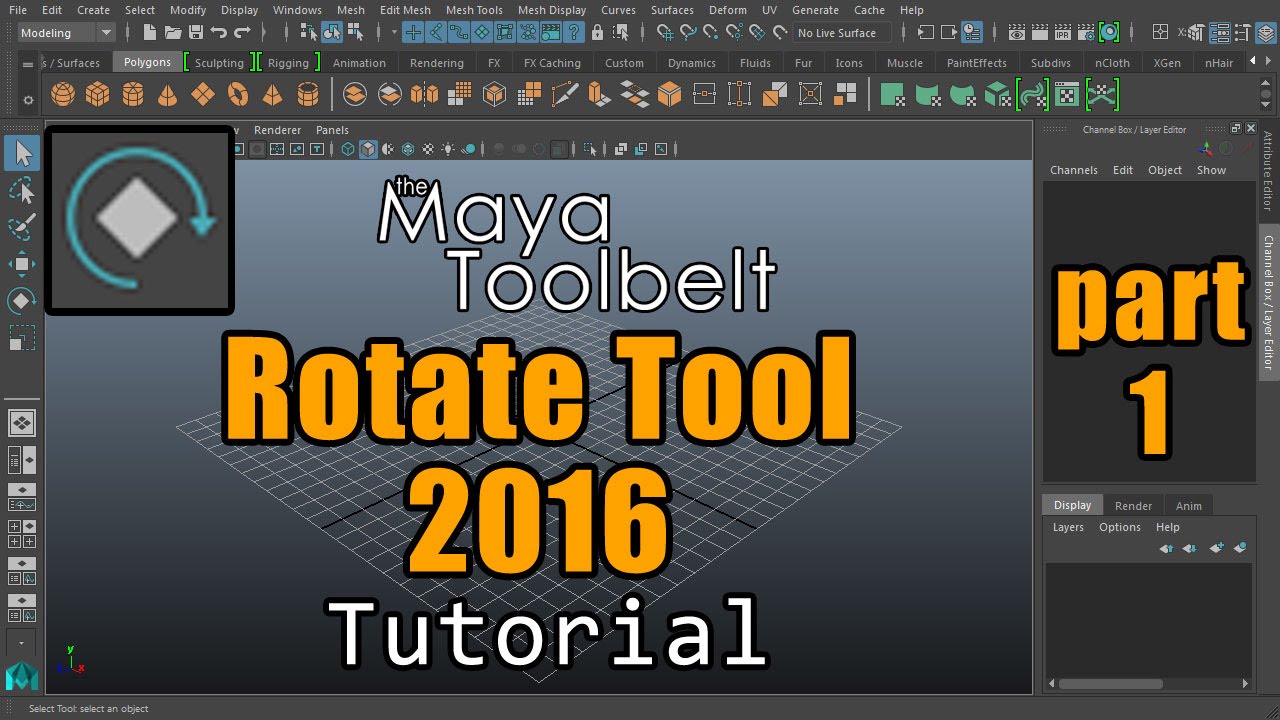This screenshot has height=720, width=1280.
Task: Open the Deform menu
Action: [727, 10]
